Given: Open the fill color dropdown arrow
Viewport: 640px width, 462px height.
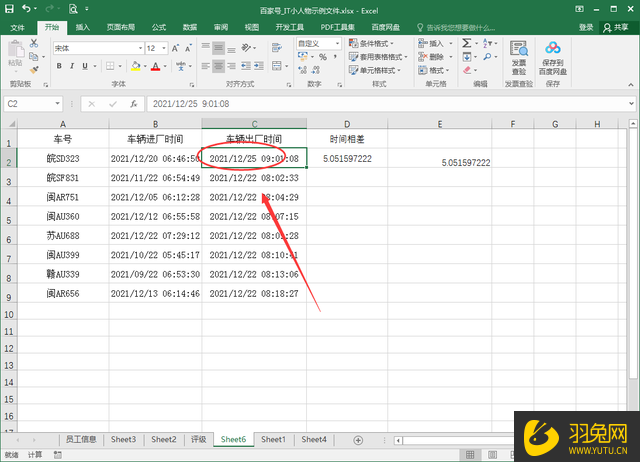Looking at the screenshot, I should 145,66.
